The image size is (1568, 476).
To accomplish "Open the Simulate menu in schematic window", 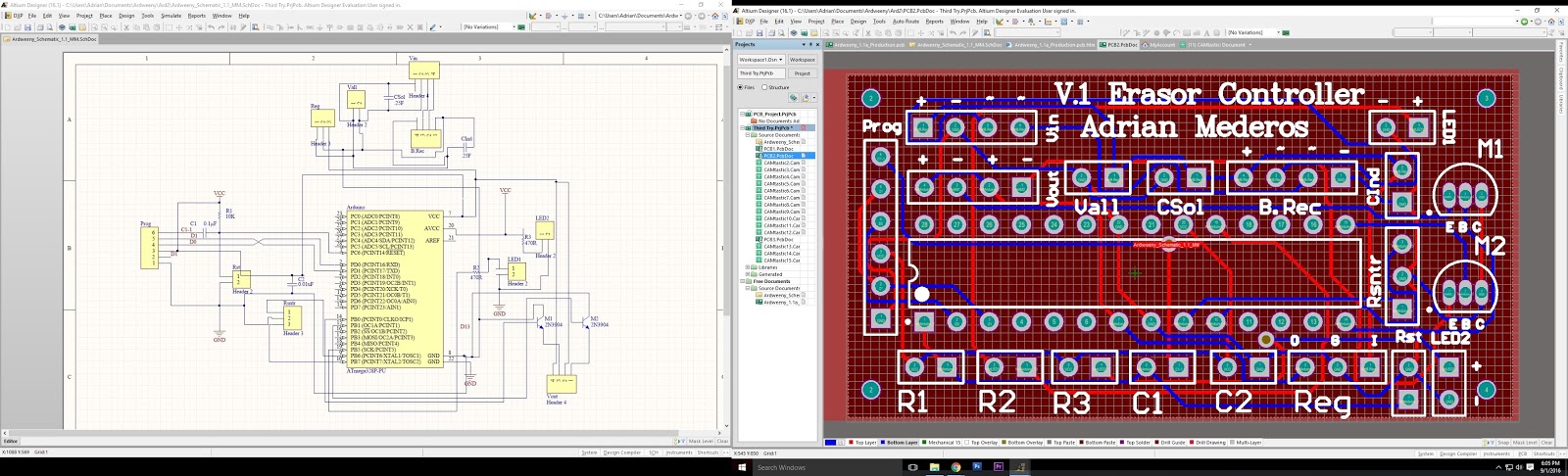I will pos(171,16).
